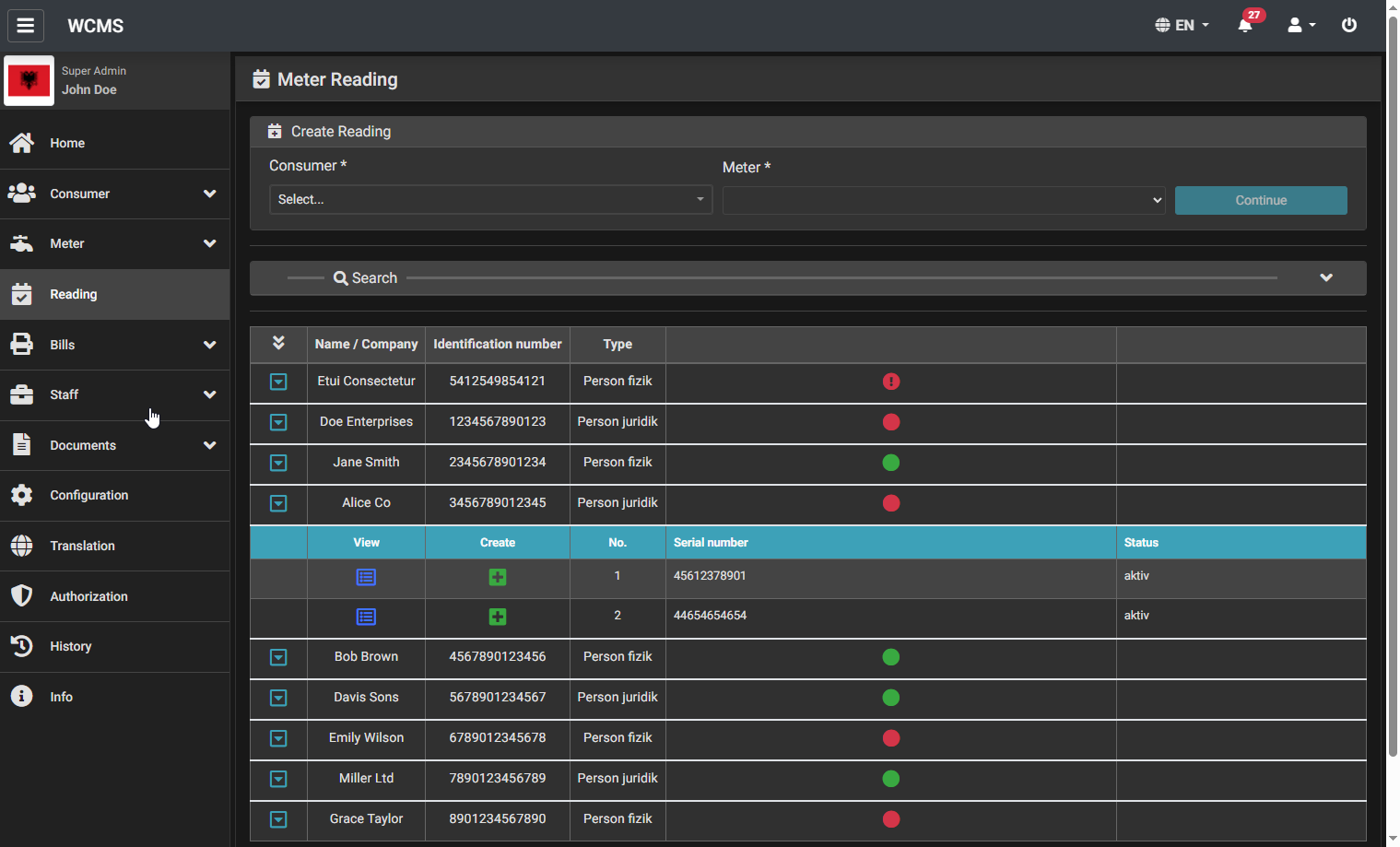1400x847 pixels.
Task: Toggle row expander for Miller Ltd
Action: pyautogui.click(x=278, y=779)
